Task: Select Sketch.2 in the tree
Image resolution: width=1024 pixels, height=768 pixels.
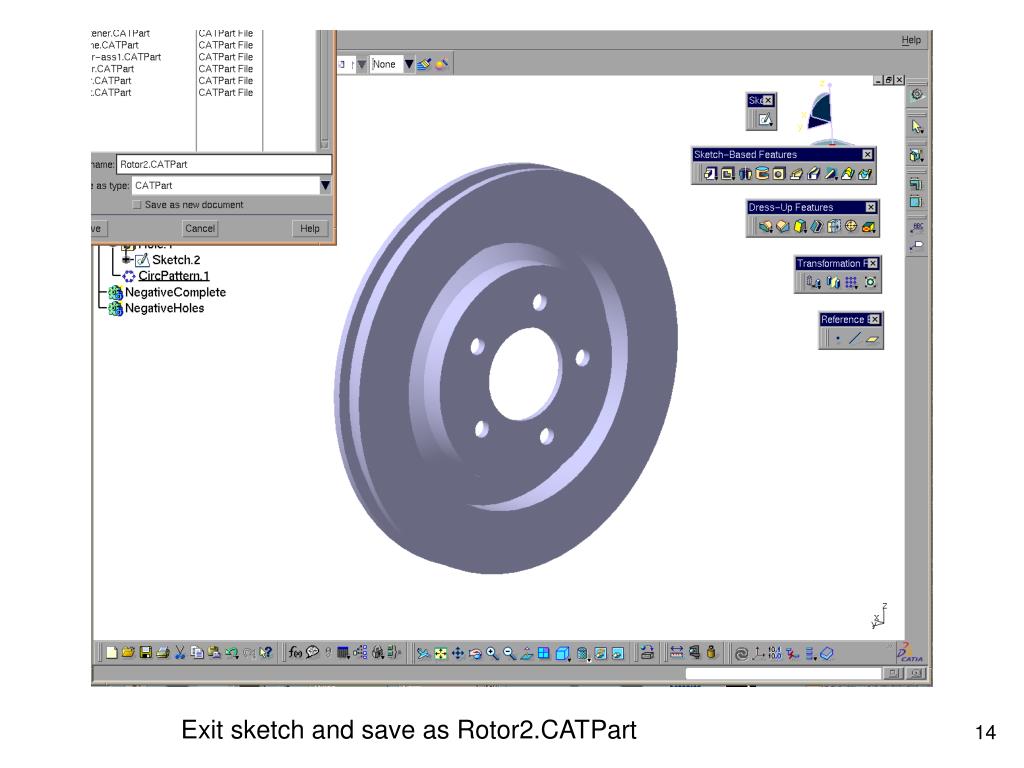Action: [176, 260]
